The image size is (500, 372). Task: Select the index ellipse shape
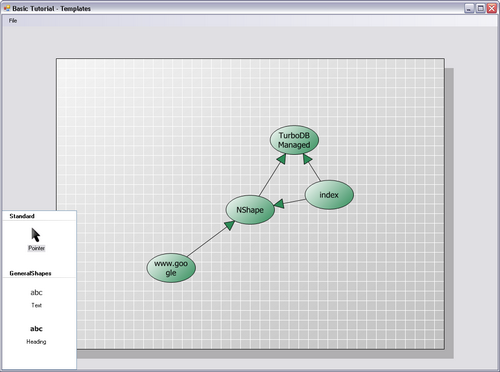[329, 195]
